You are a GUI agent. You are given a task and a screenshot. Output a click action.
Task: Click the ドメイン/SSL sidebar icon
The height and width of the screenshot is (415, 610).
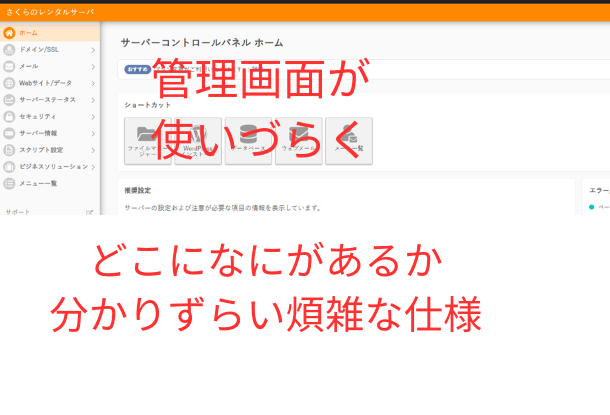pyautogui.click(x=9, y=50)
